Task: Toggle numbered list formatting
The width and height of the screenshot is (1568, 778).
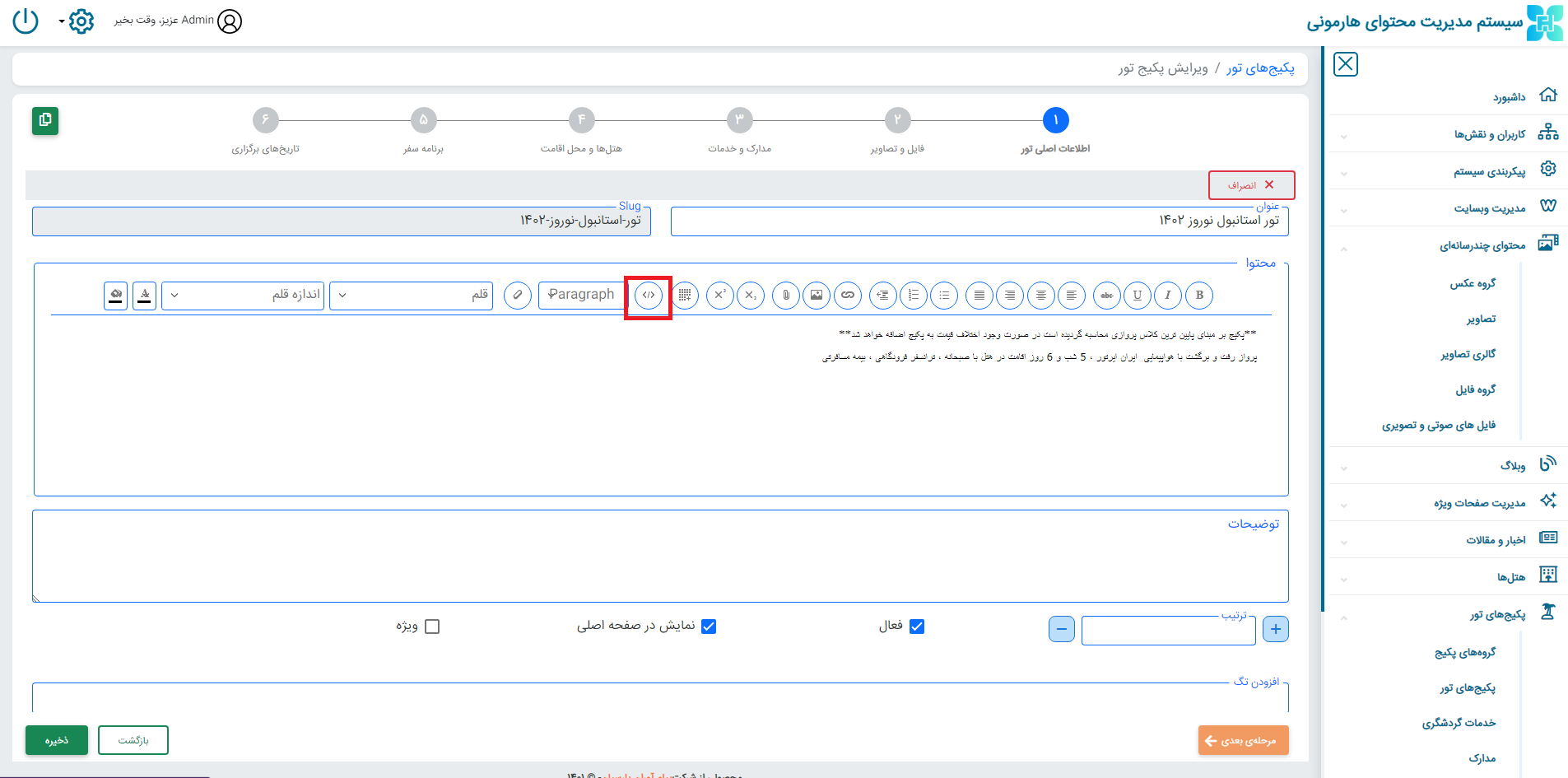Action: (x=913, y=295)
